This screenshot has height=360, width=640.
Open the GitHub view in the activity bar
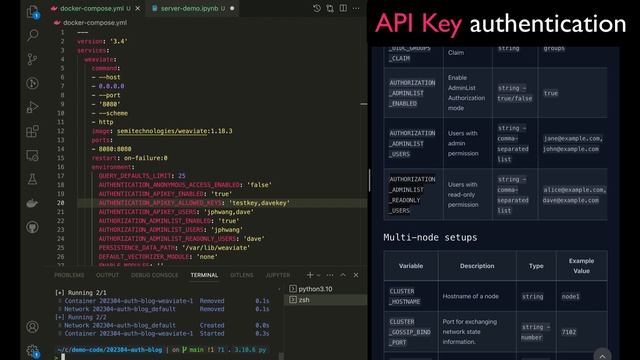coord(33,227)
